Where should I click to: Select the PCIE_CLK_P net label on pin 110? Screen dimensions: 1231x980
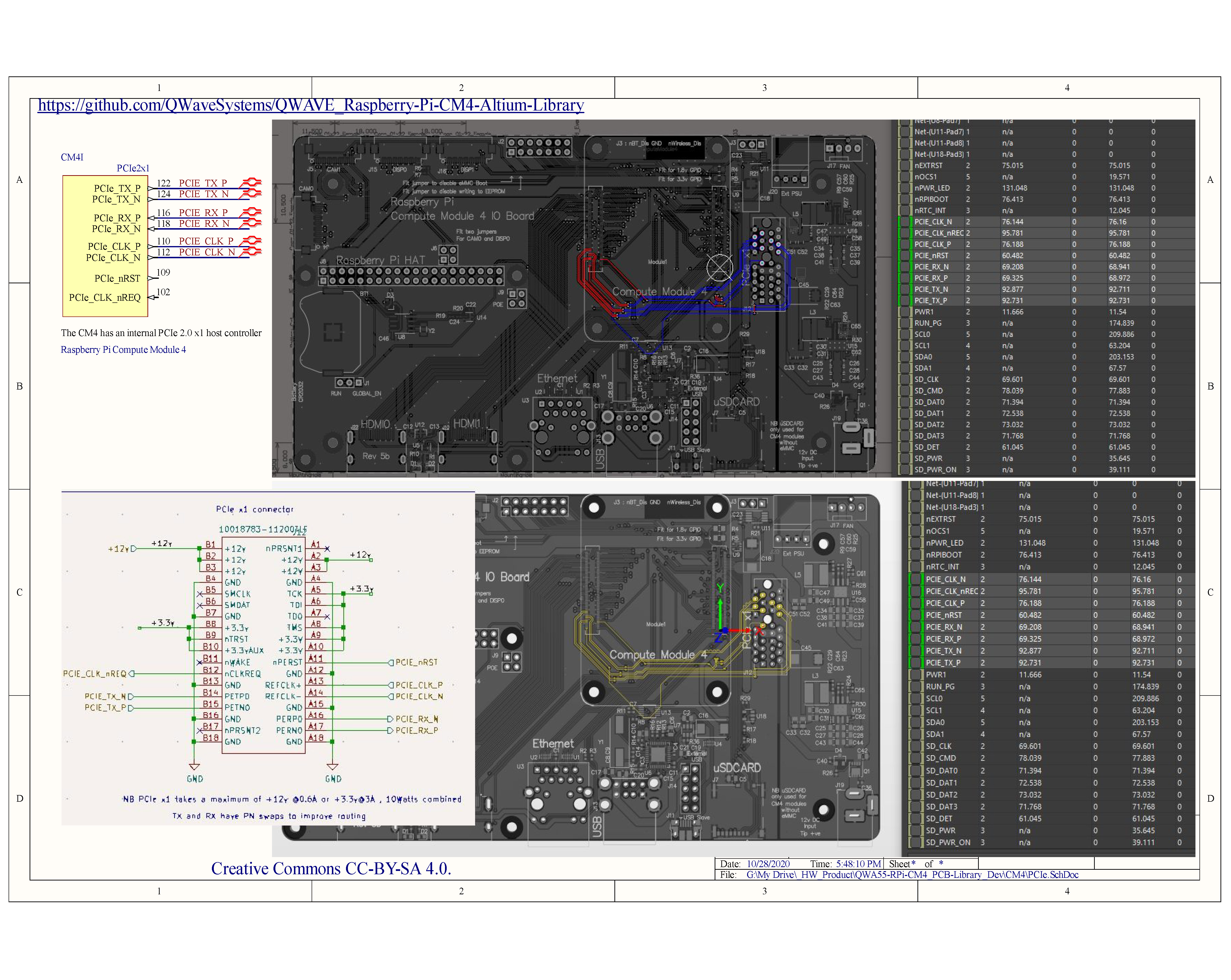(206, 241)
